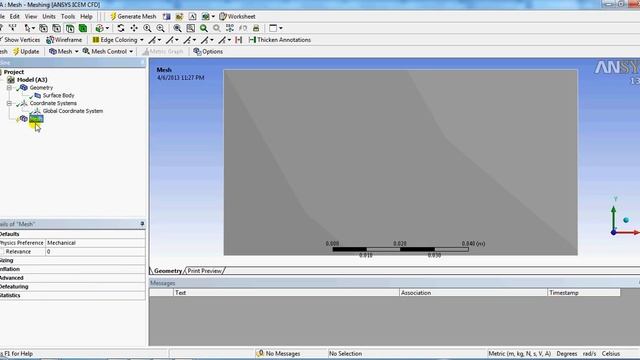Open the Mesh Control dropdown
This screenshot has height=360, width=640.
[131, 52]
